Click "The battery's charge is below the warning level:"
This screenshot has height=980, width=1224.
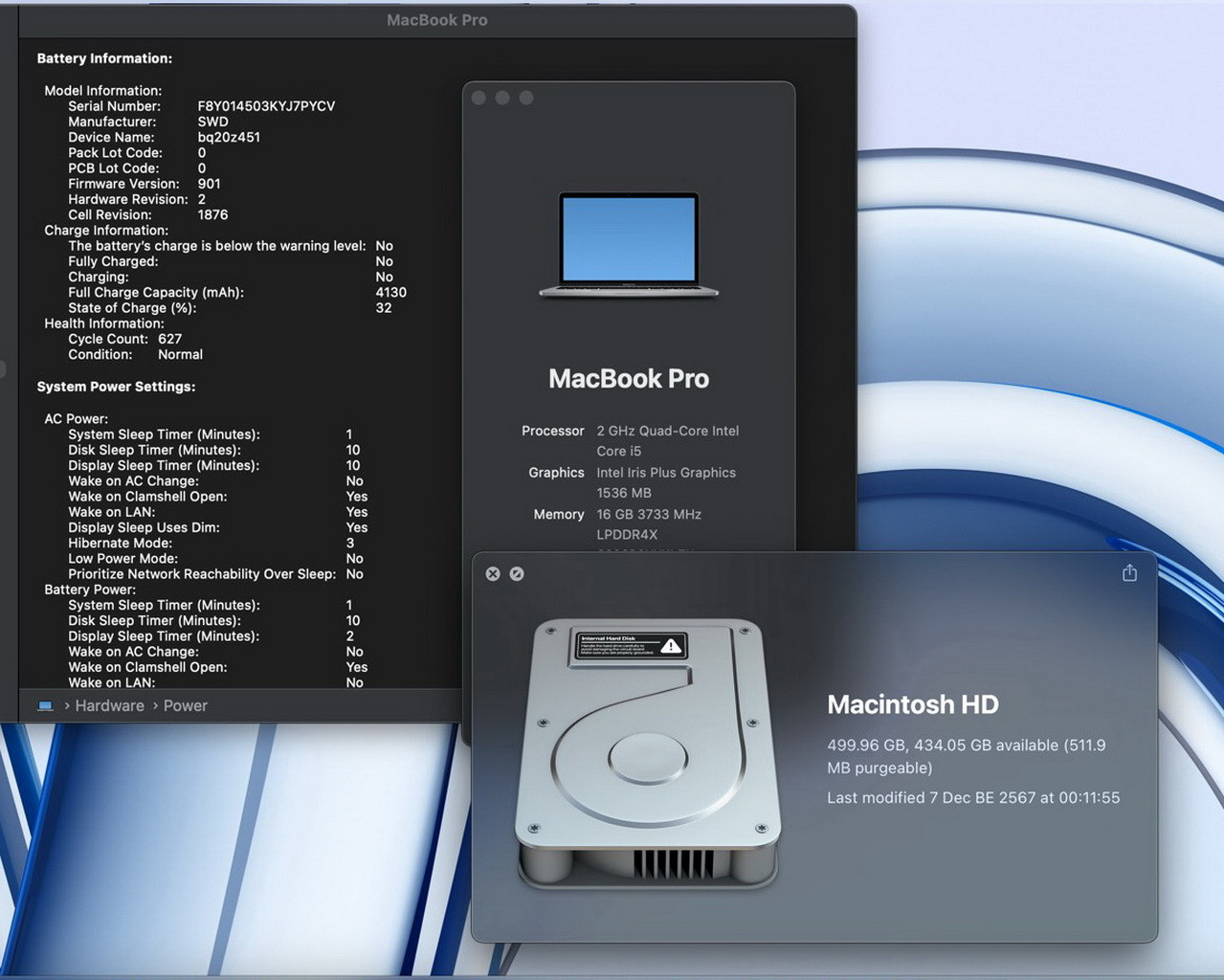pos(217,246)
